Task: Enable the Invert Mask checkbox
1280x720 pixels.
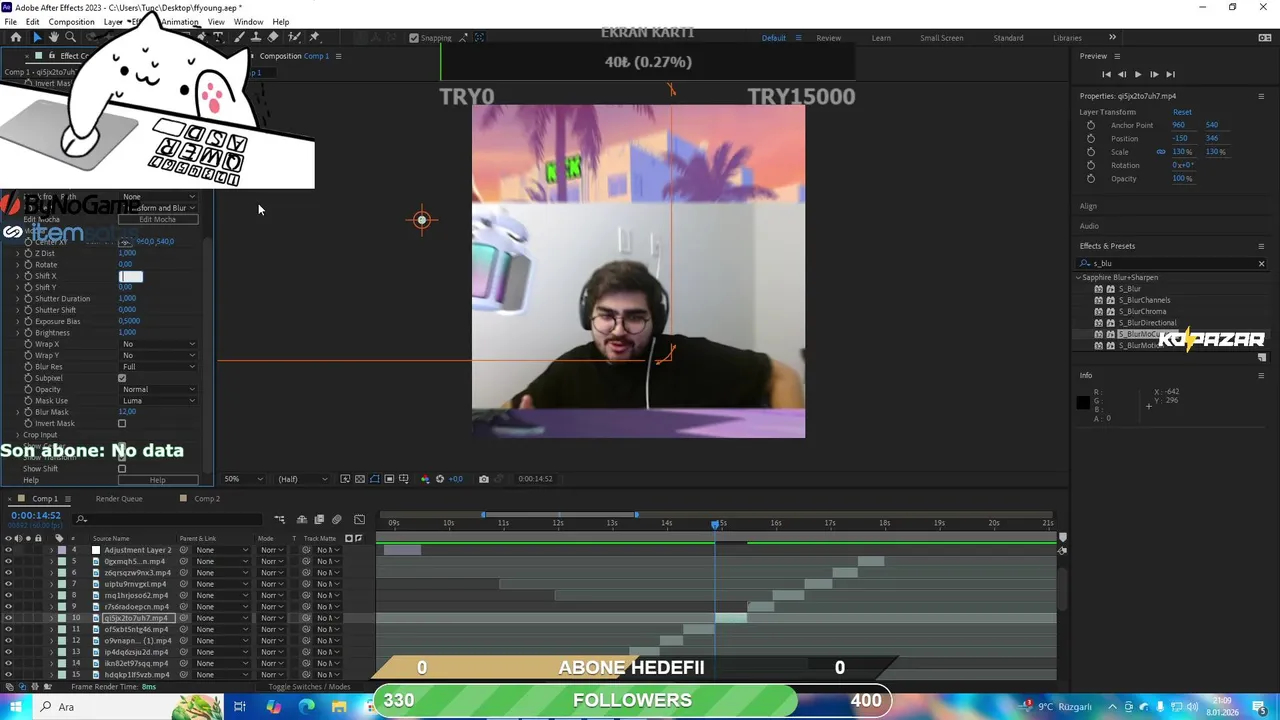Action: tap(122, 423)
